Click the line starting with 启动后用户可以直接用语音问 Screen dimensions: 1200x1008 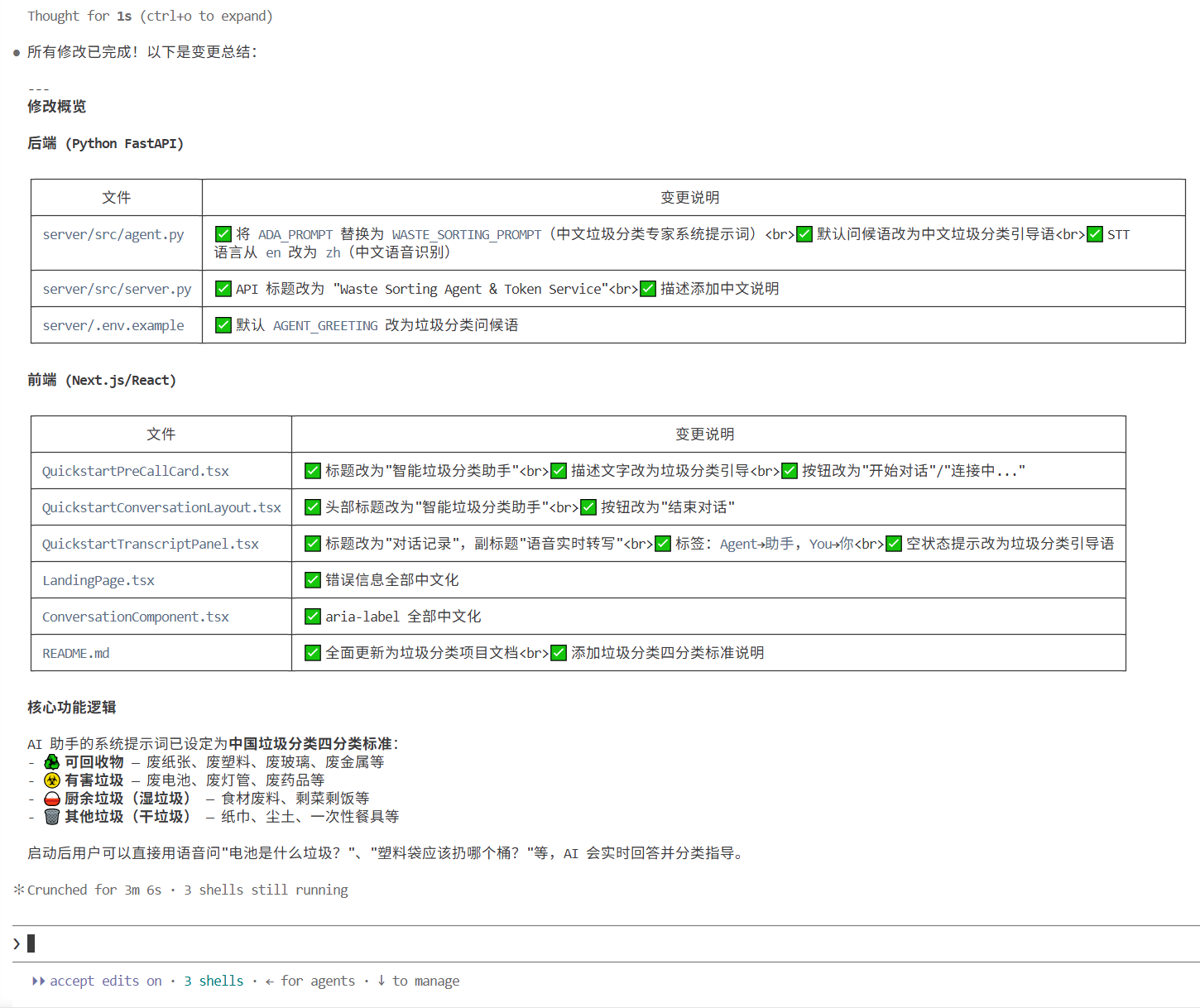[388, 853]
